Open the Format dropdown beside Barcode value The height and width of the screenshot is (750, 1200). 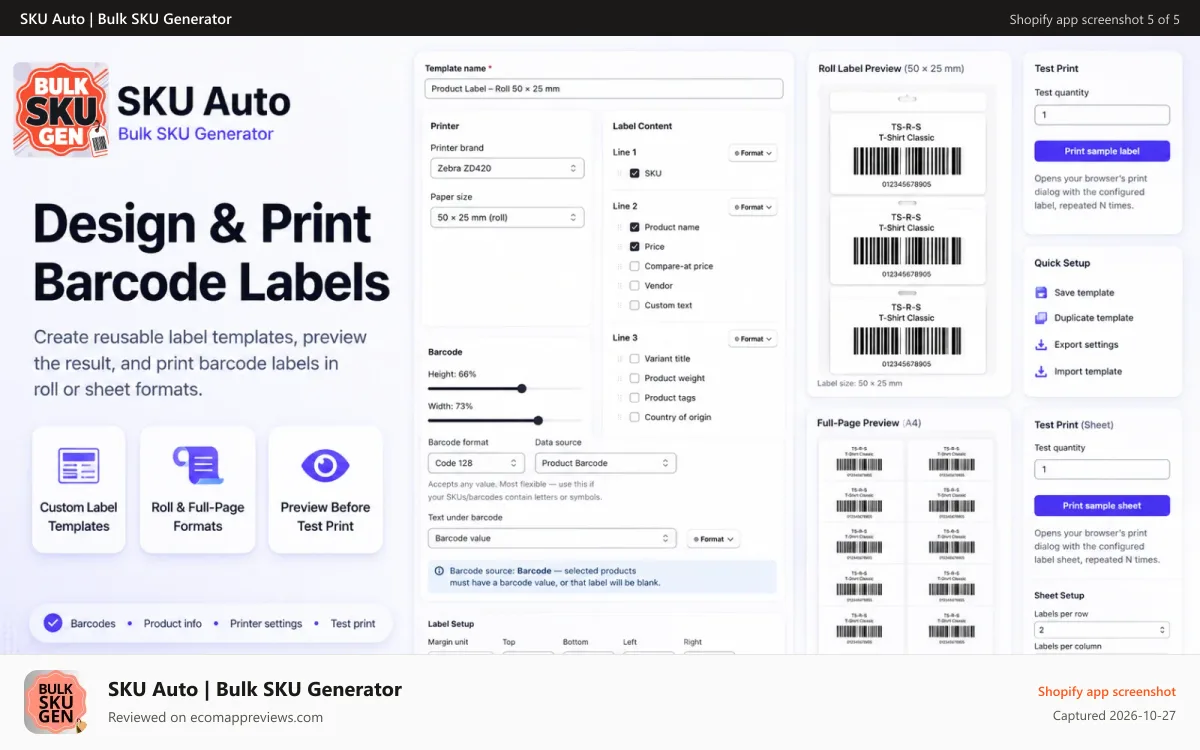[x=713, y=539]
